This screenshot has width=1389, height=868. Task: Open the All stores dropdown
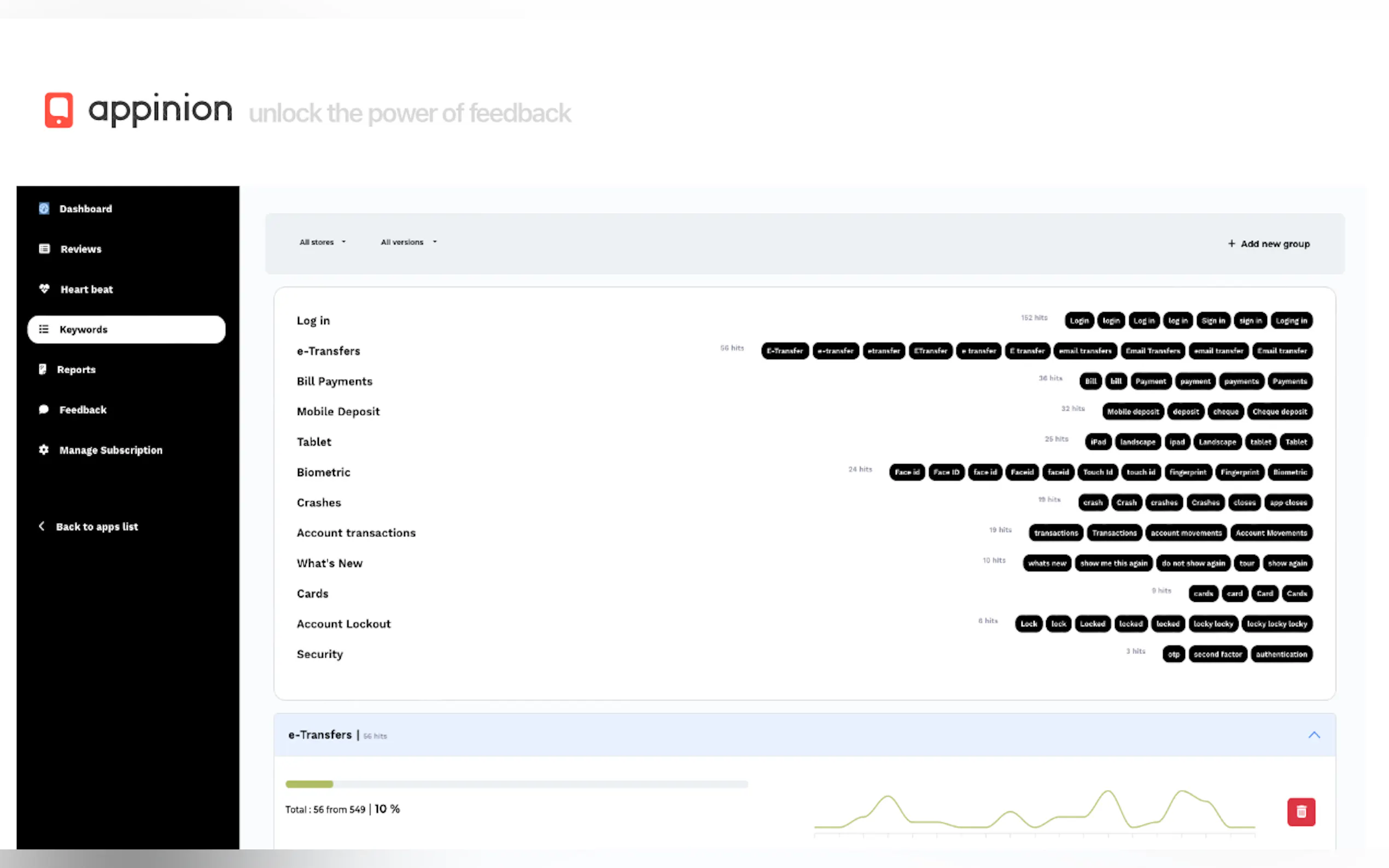pos(322,242)
